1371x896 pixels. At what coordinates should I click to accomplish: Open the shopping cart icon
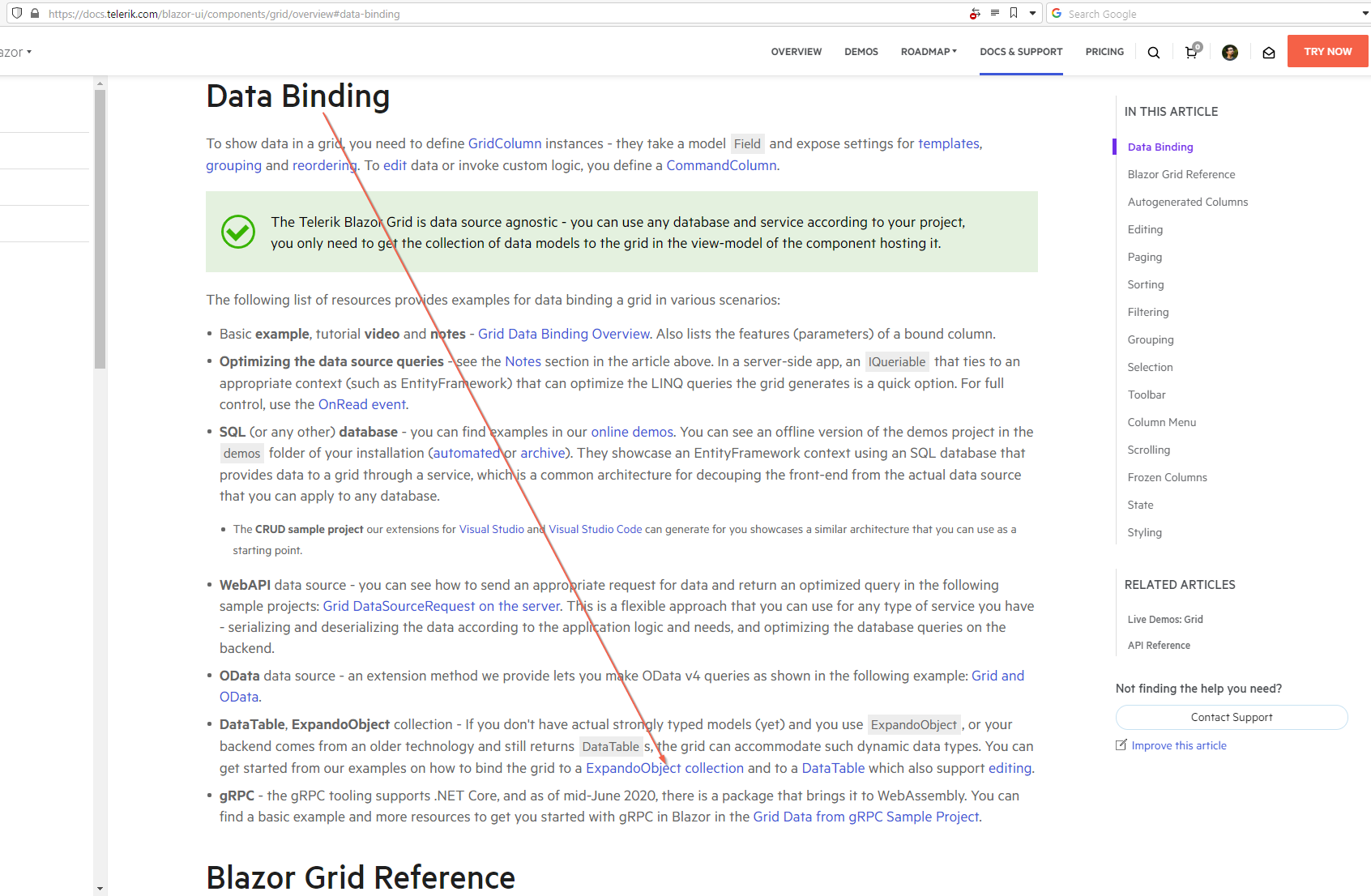(1192, 52)
